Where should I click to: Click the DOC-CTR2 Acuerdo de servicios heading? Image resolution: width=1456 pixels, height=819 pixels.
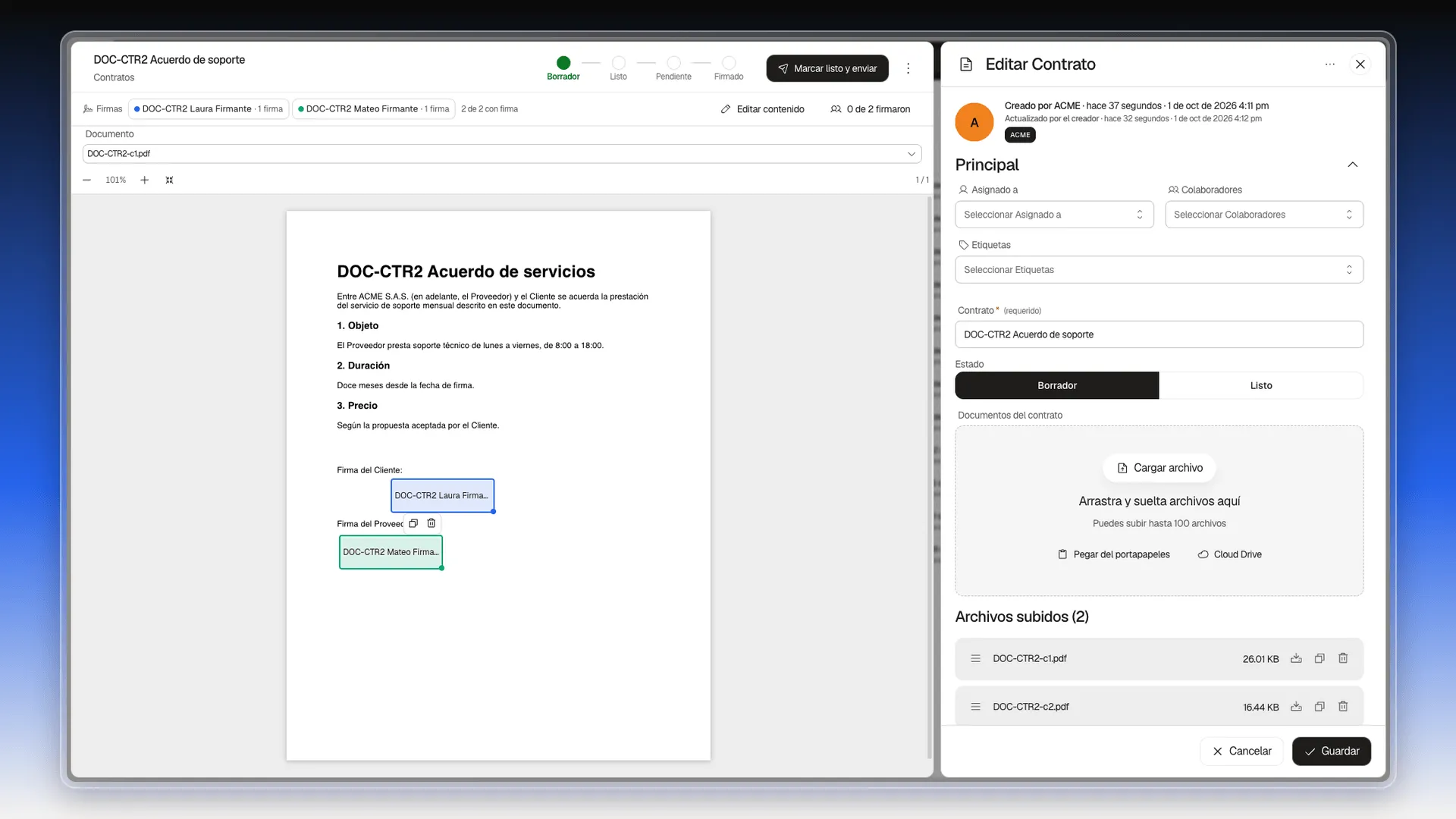(466, 271)
